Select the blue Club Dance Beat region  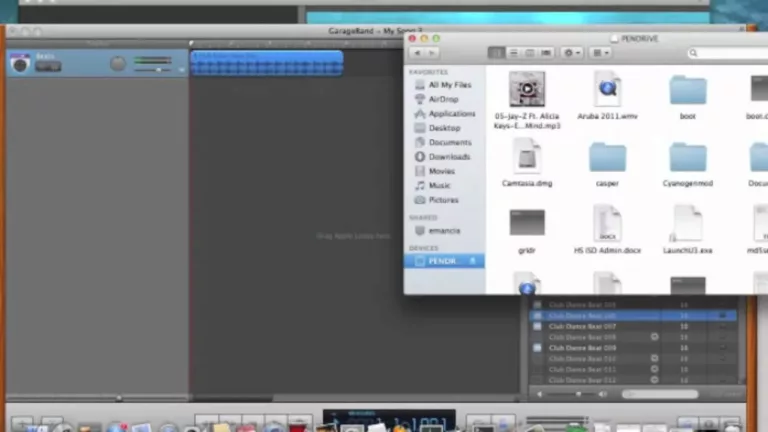pyautogui.click(x=267, y=63)
